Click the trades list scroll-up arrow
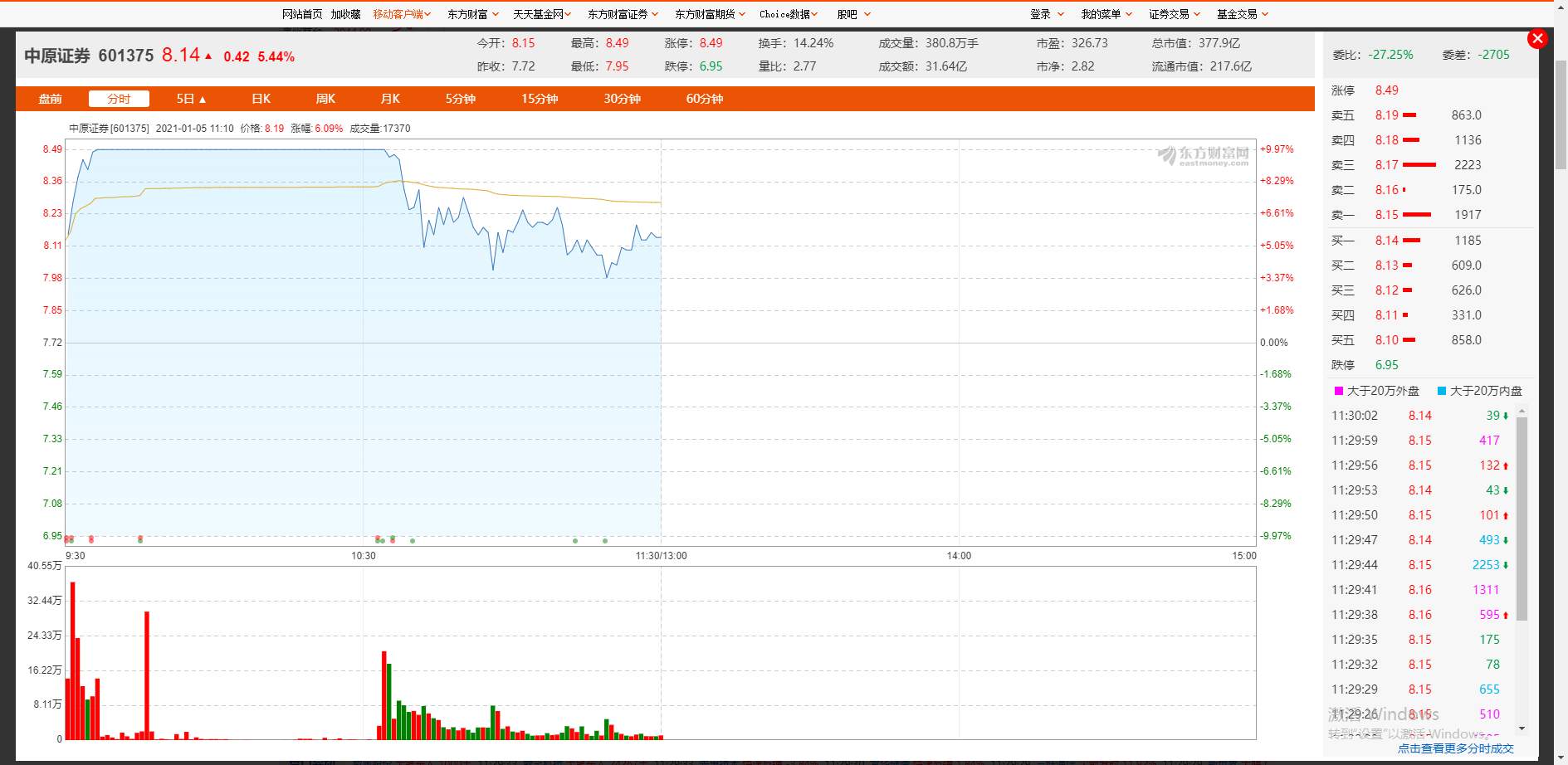This screenshot has width=1568, height=765. tap(1522, 411)
